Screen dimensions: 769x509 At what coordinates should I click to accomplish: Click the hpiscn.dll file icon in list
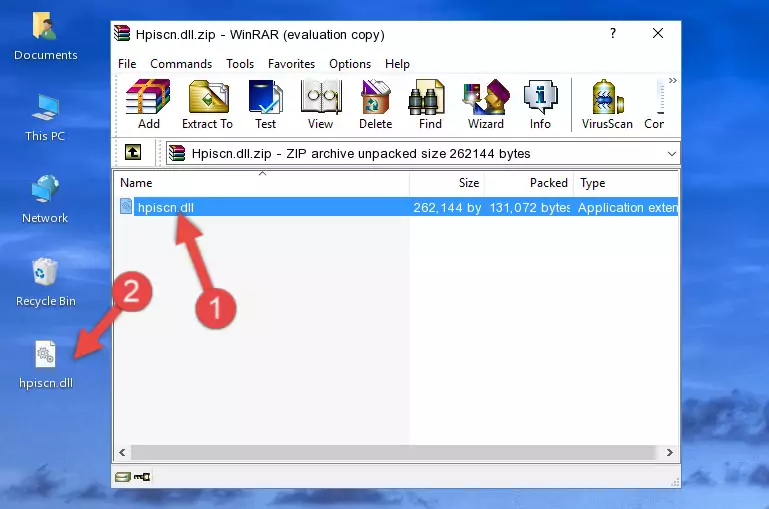click(x=126, y=206)
